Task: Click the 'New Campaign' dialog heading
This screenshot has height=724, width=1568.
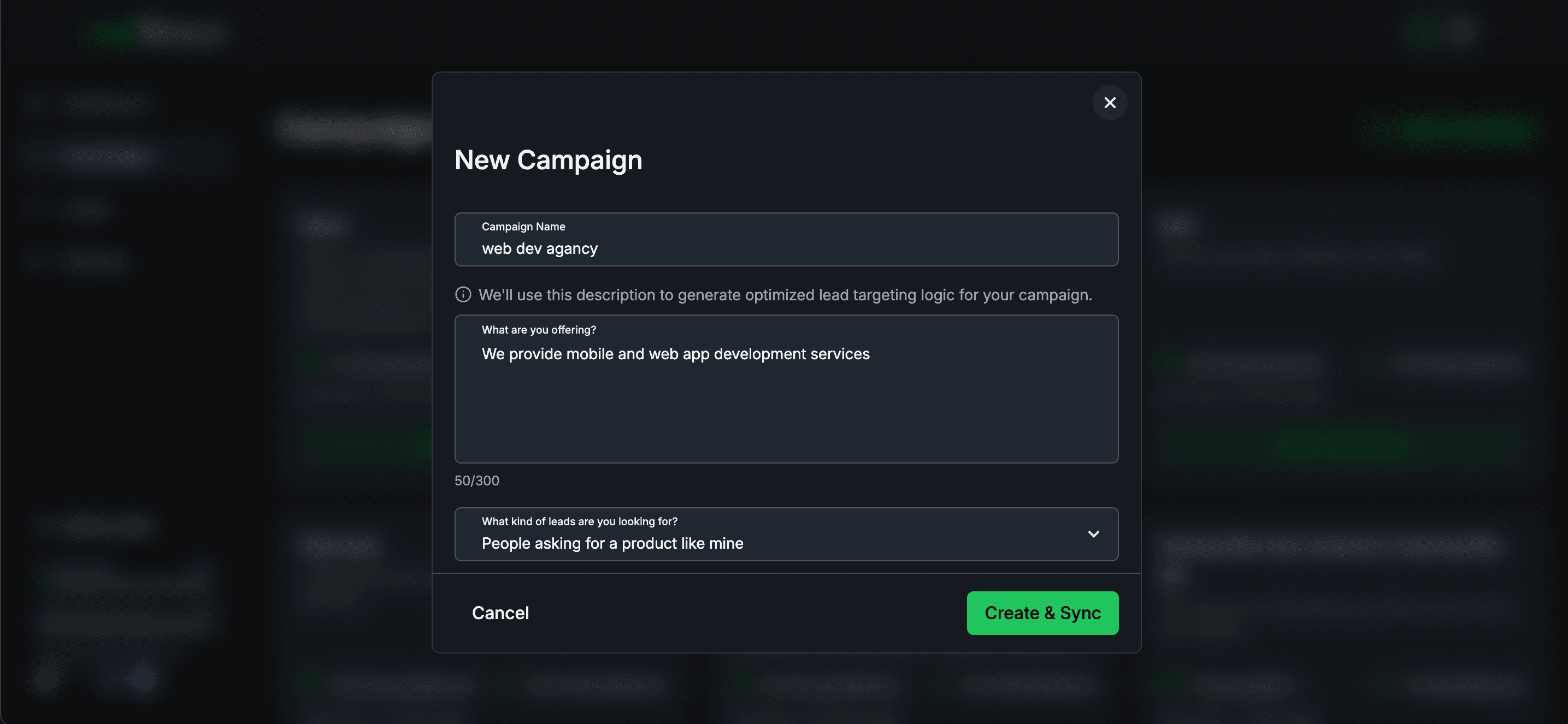Action: click(x=548, y=160)
